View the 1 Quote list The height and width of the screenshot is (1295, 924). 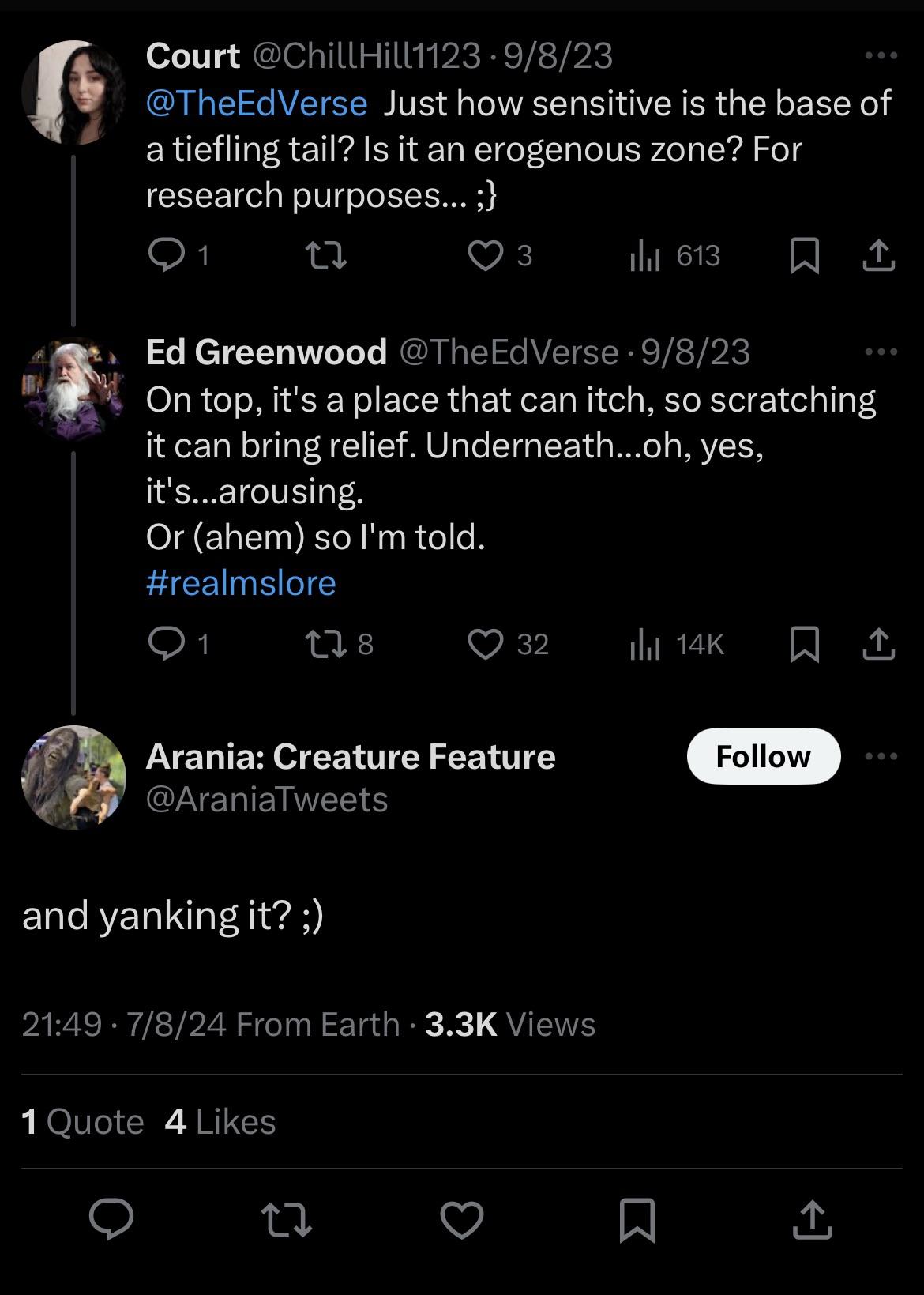[83, 1121]
